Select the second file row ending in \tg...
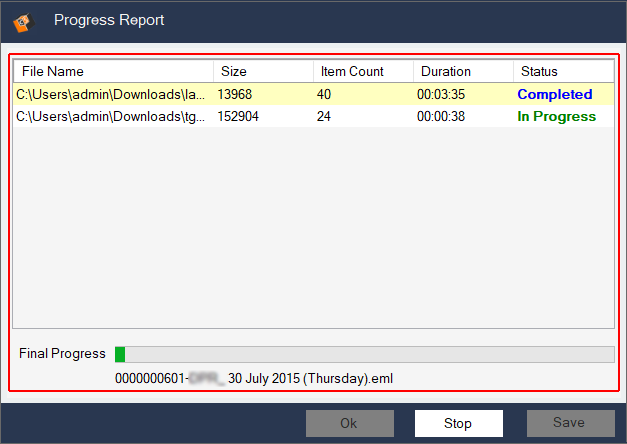Screen dimensions: 627x444 coord(110,117)
